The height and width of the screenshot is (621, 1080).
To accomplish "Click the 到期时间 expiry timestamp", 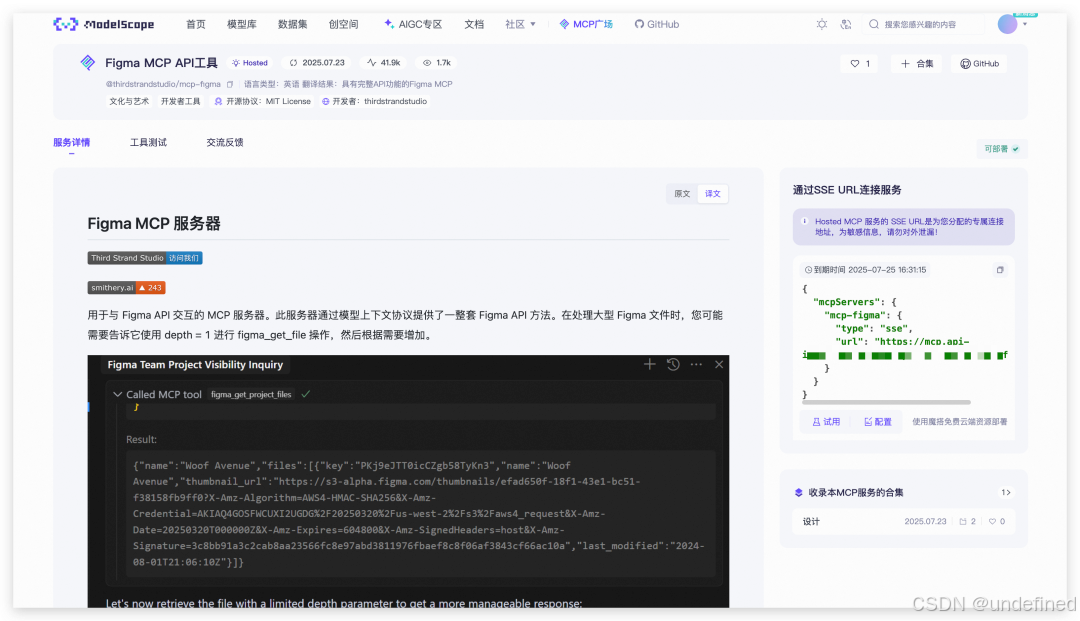I will [x=865, y=270].
